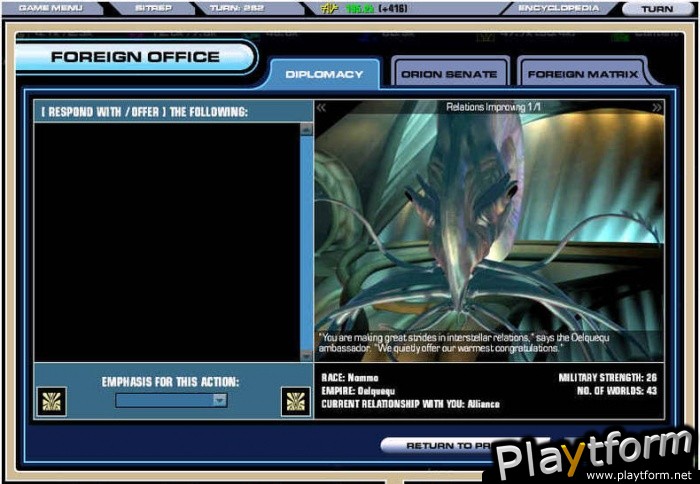The width and height of the screenshot is (700, 484).
Task: Click the Turn counter in top bar
Action: 237,8
